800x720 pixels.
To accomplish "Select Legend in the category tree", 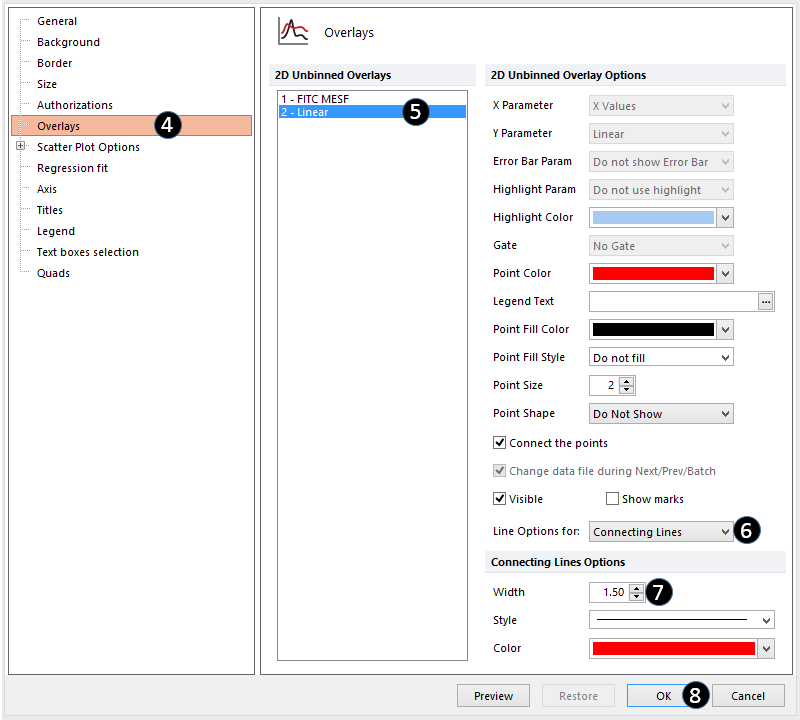I will click(x=56, y=231).
